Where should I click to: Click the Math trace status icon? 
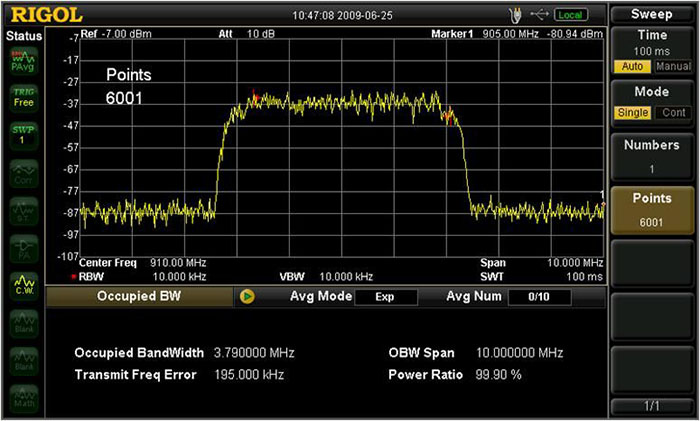tap(21, 397)
